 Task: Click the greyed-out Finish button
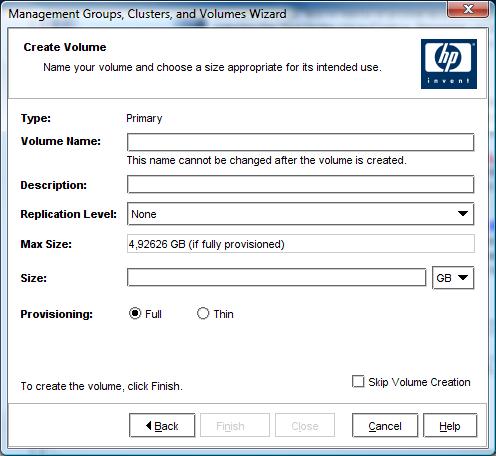[235, 425]
